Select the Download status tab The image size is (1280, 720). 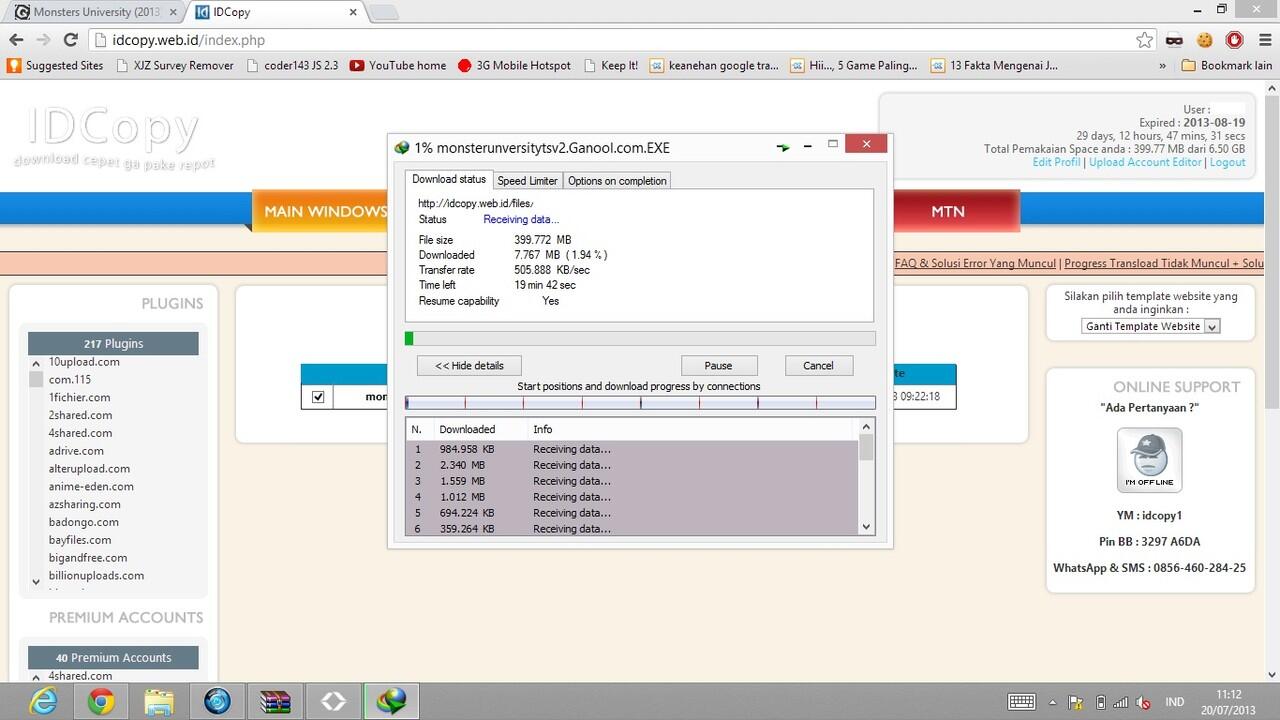(449, 179)
